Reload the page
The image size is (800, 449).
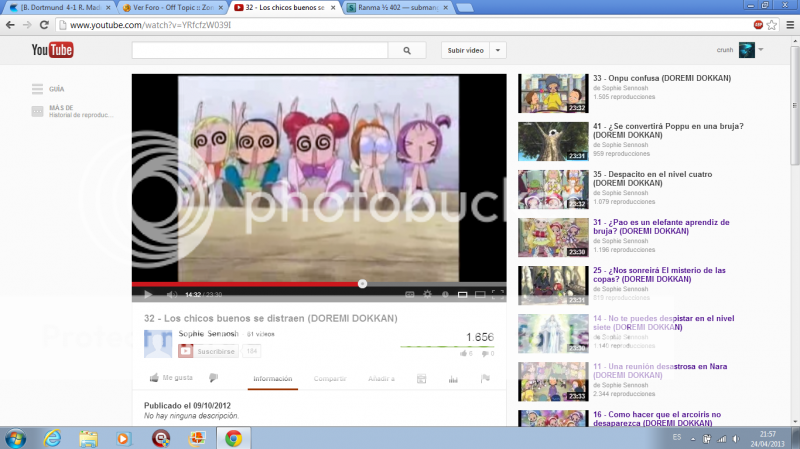[44, 24]
